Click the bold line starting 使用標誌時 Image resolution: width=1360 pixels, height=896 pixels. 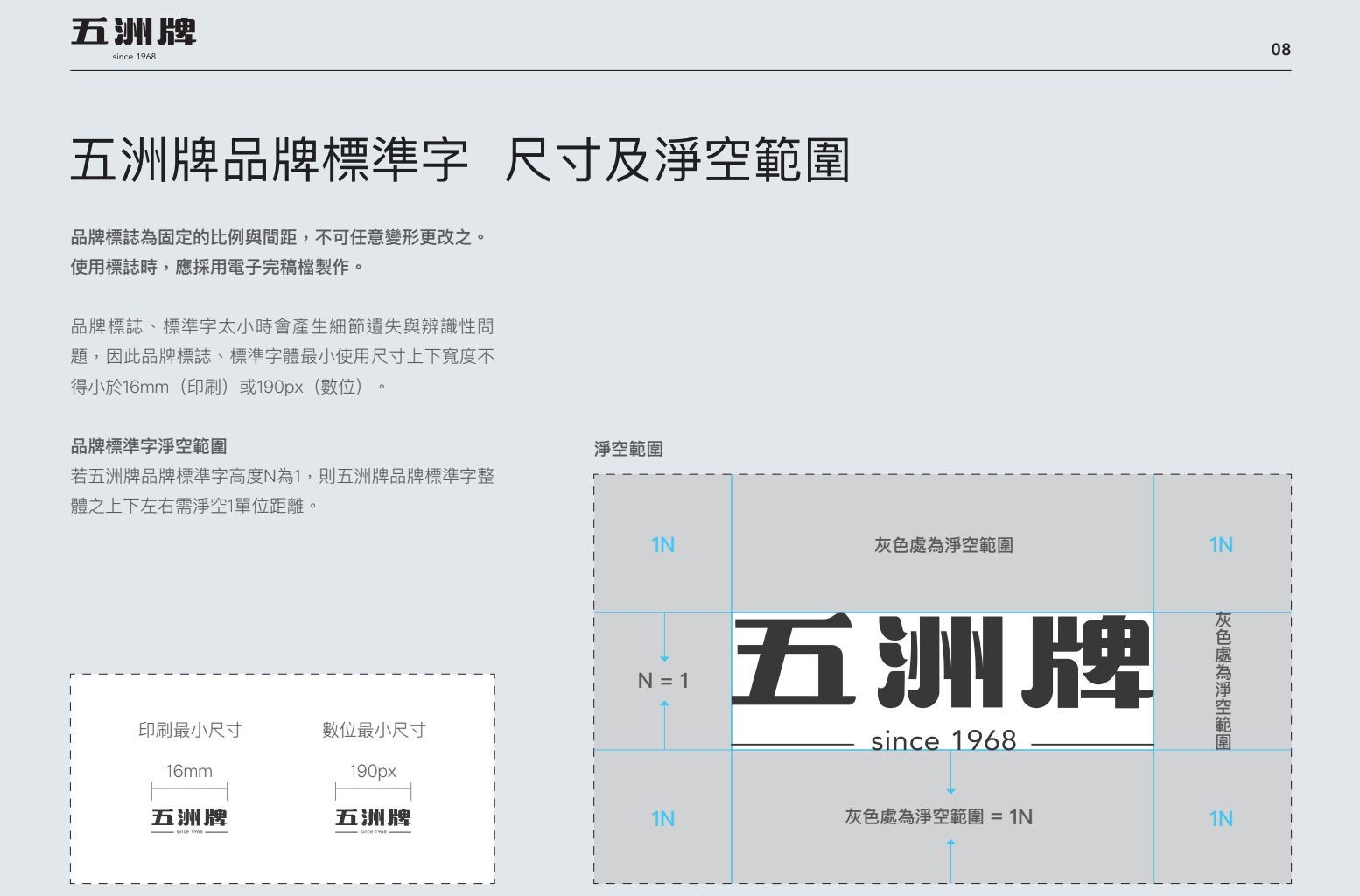pyautogui.click(x=217, y=267)
